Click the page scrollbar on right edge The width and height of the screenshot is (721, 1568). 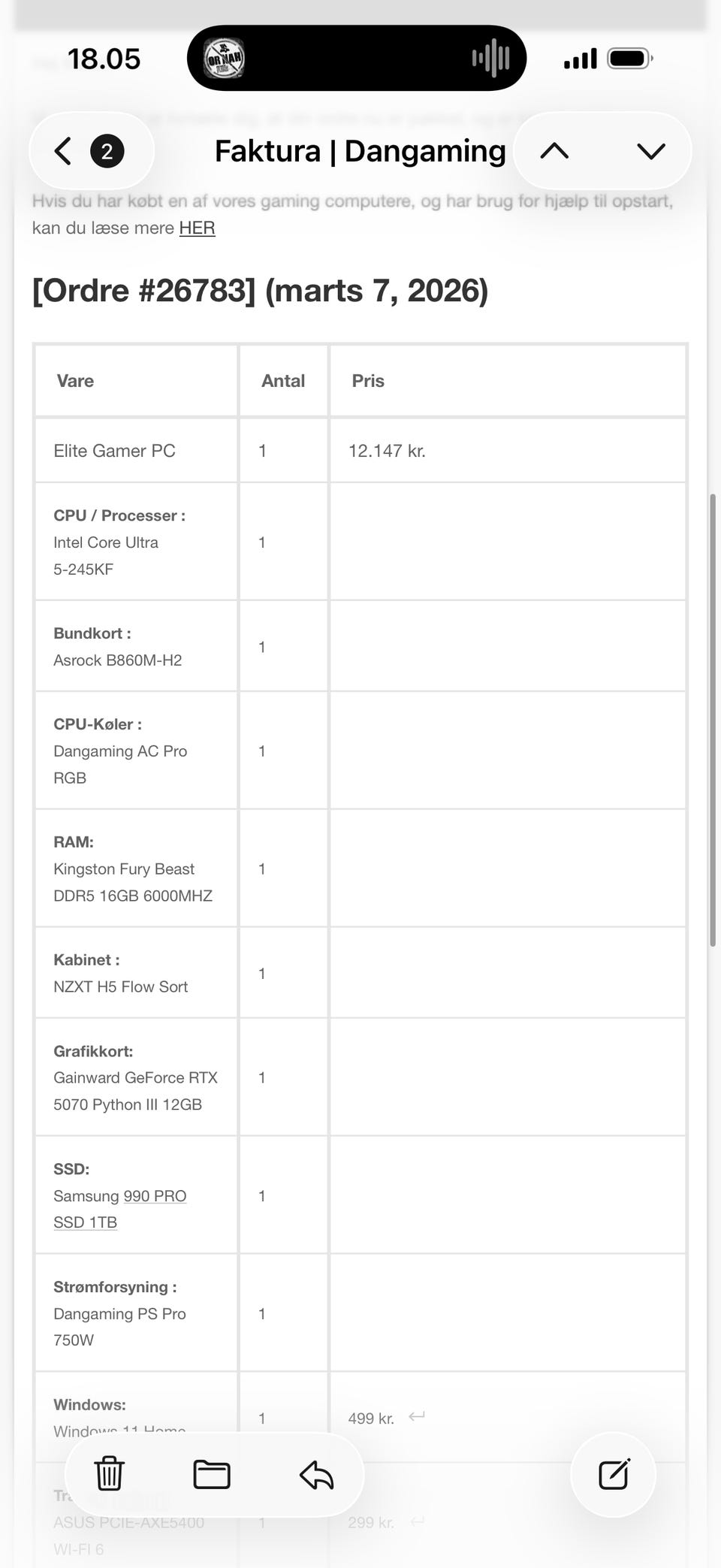pyautogui.click(x=712, y=720)
